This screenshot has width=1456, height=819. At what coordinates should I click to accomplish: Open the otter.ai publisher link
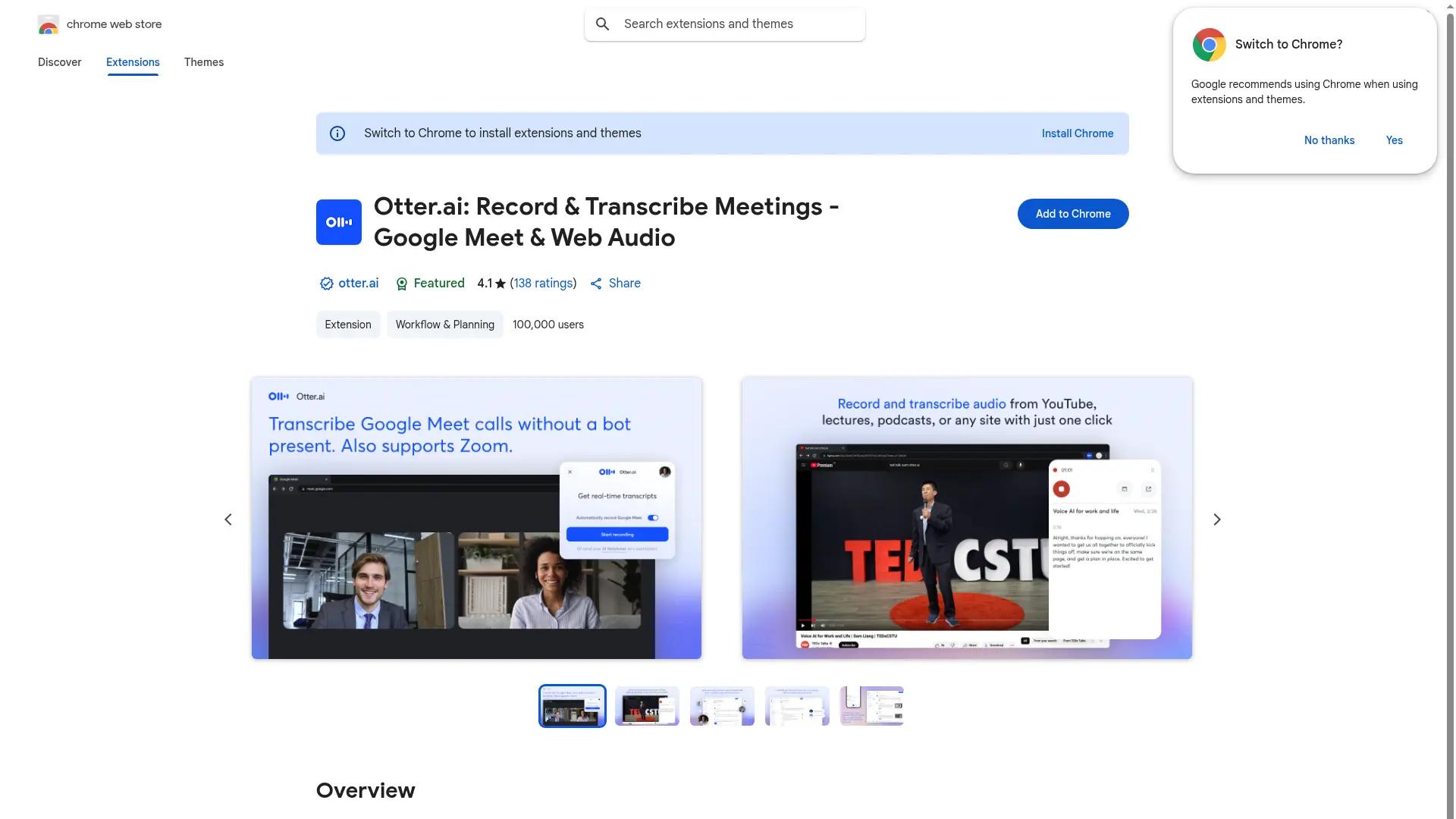pos(359,284)
